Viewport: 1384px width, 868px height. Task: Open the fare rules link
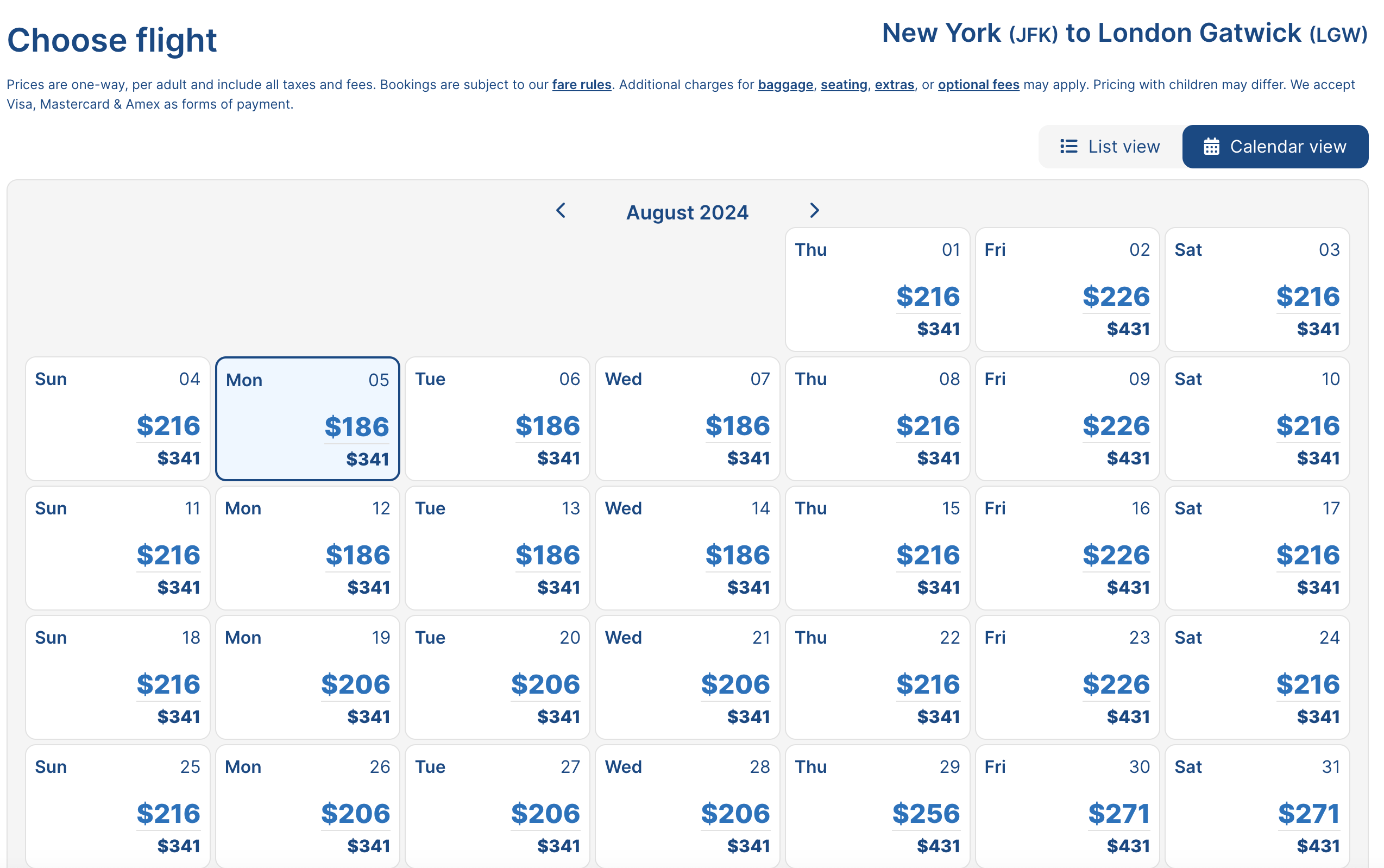(581, 85)
